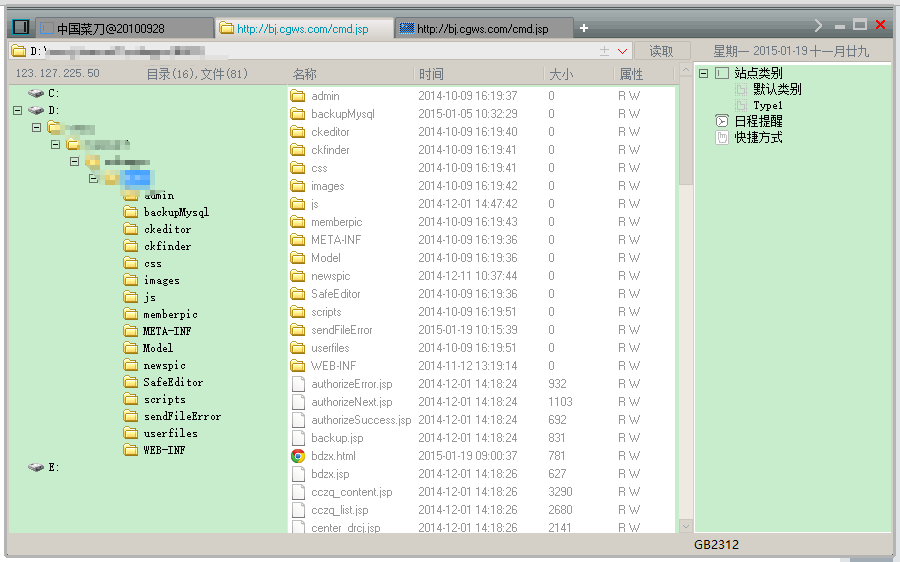
Task: Select scripts folder icon in tree
Action: point(131,399)
